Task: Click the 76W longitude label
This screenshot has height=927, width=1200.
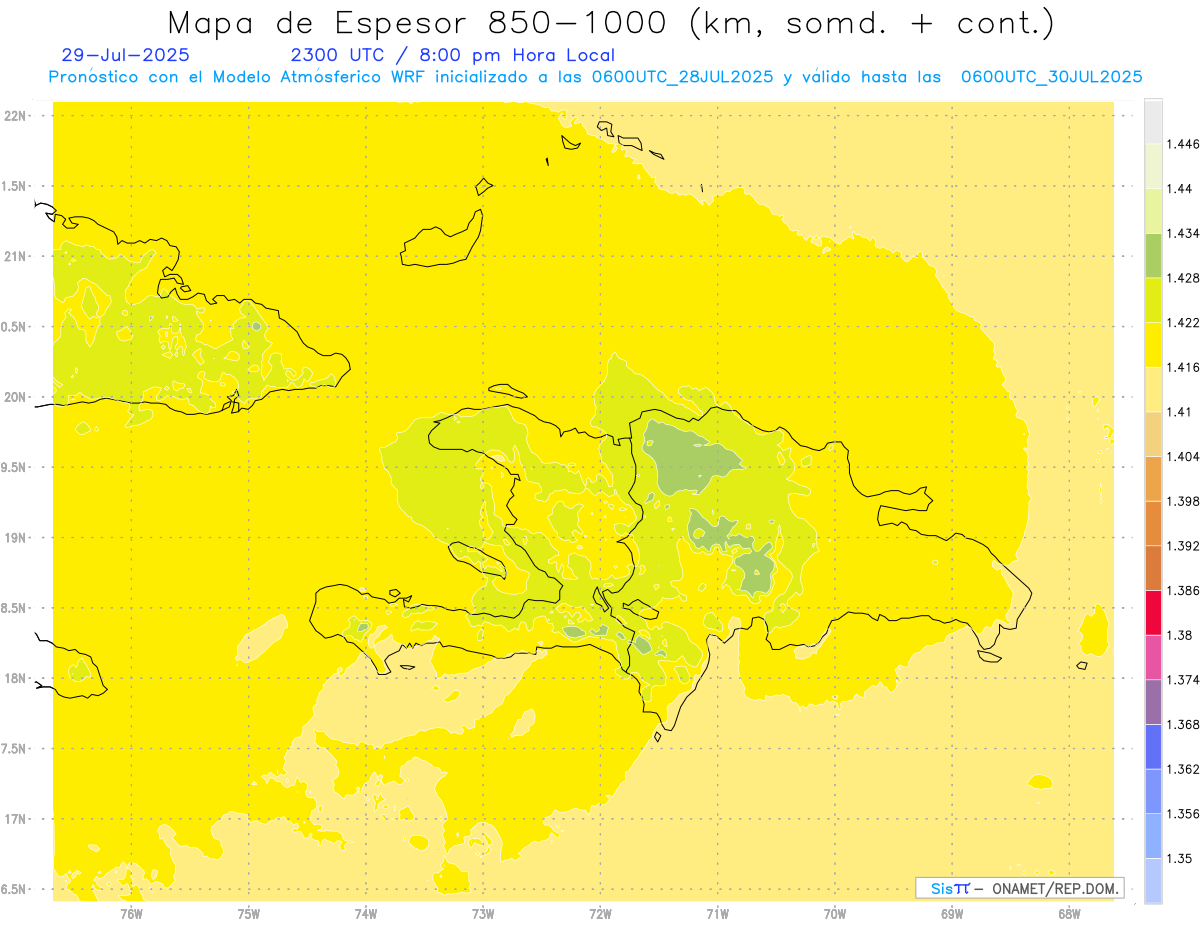Action: 131,914
